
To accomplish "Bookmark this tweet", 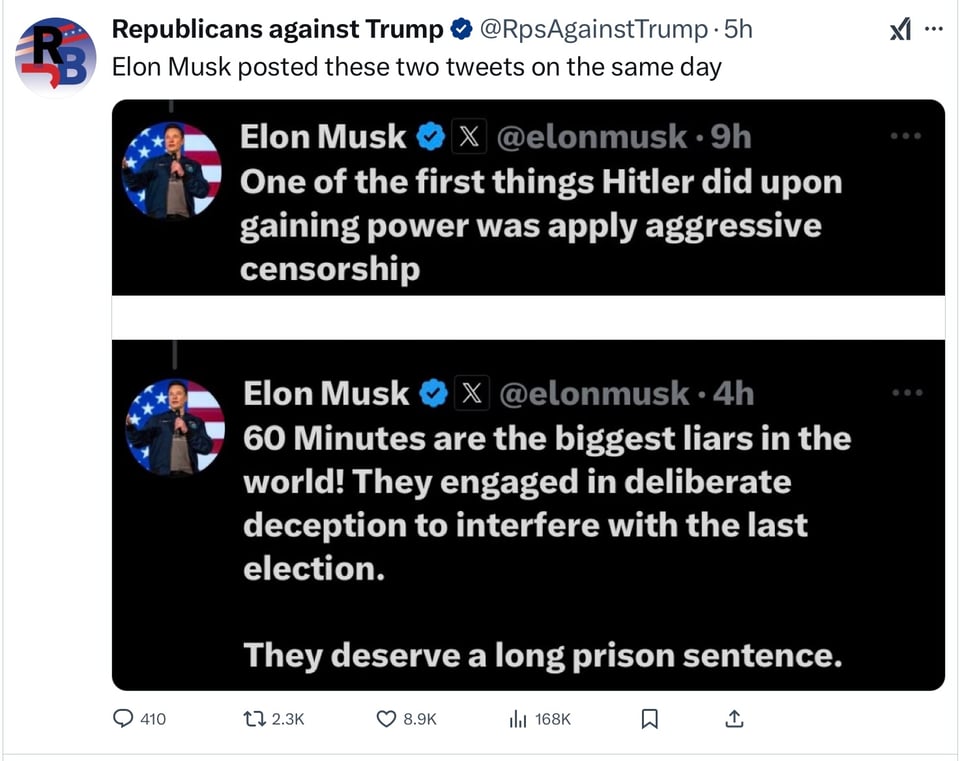I will tap(649, 718).
